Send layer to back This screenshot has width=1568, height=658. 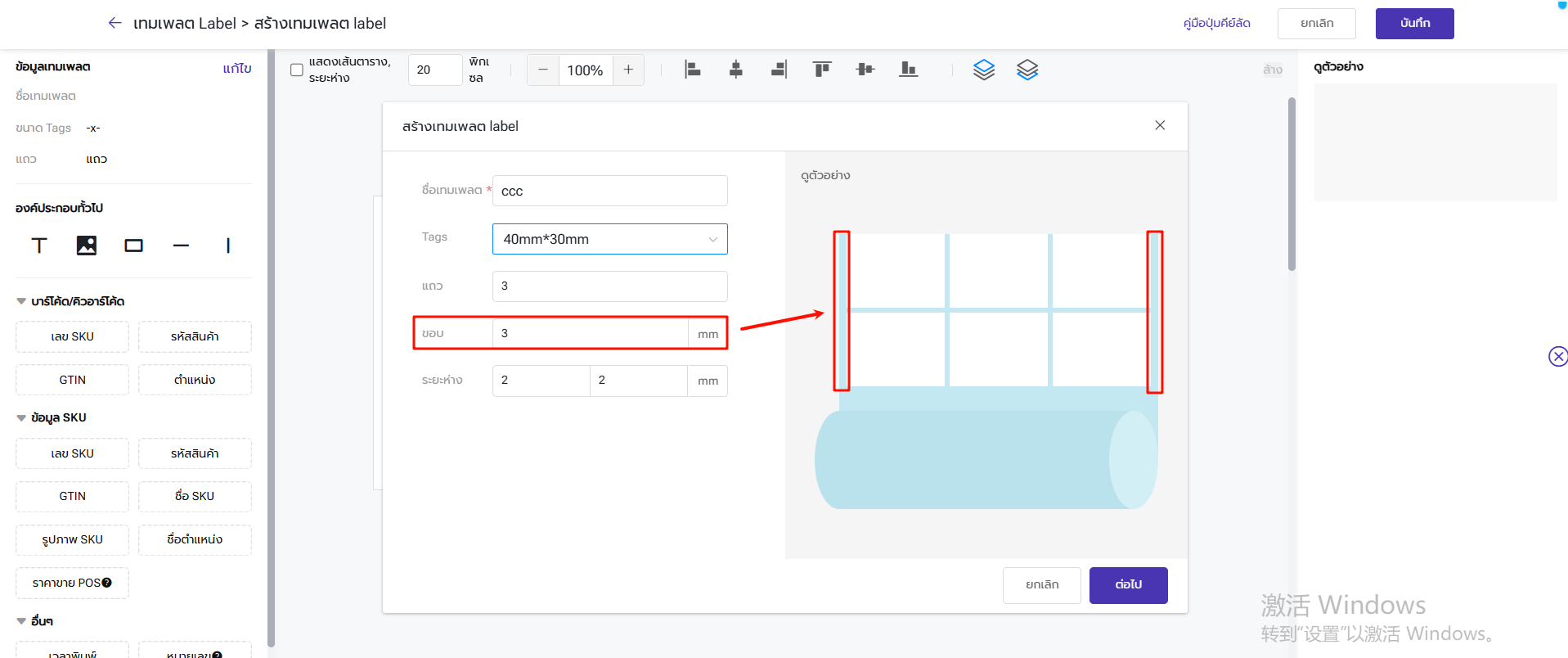[x=1027, y=70]
